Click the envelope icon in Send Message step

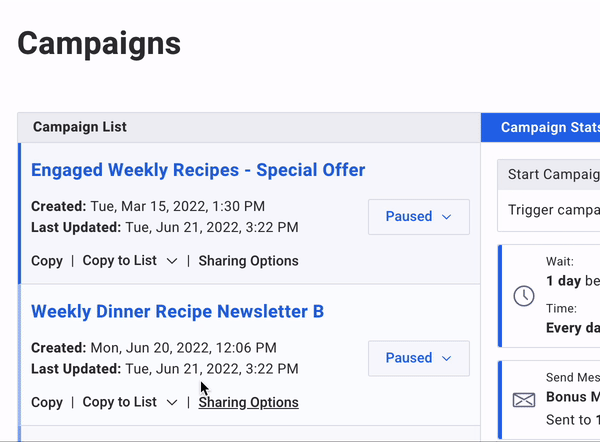[x=523, y=400]
